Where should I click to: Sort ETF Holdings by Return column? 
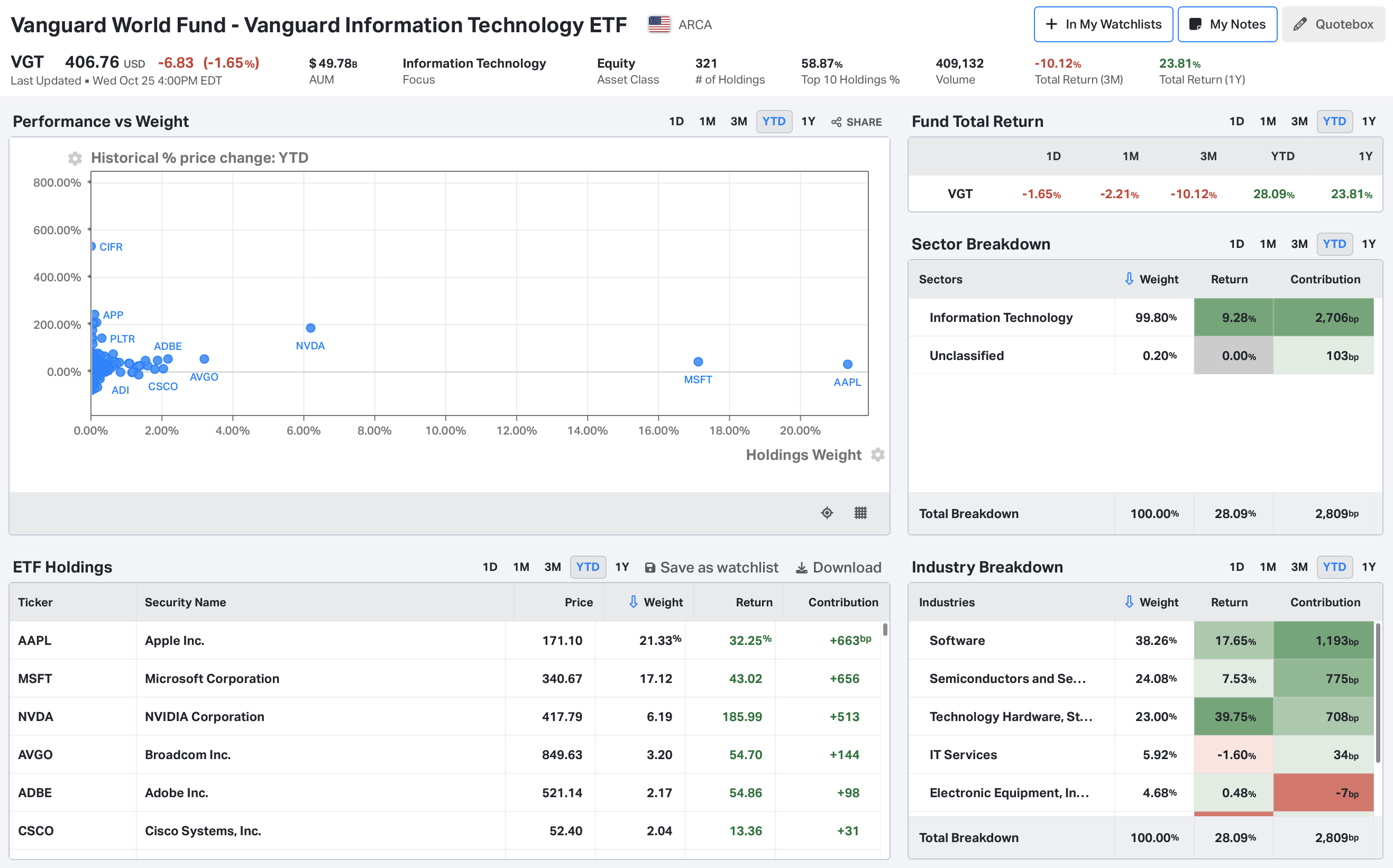click(x=754, y=602)
